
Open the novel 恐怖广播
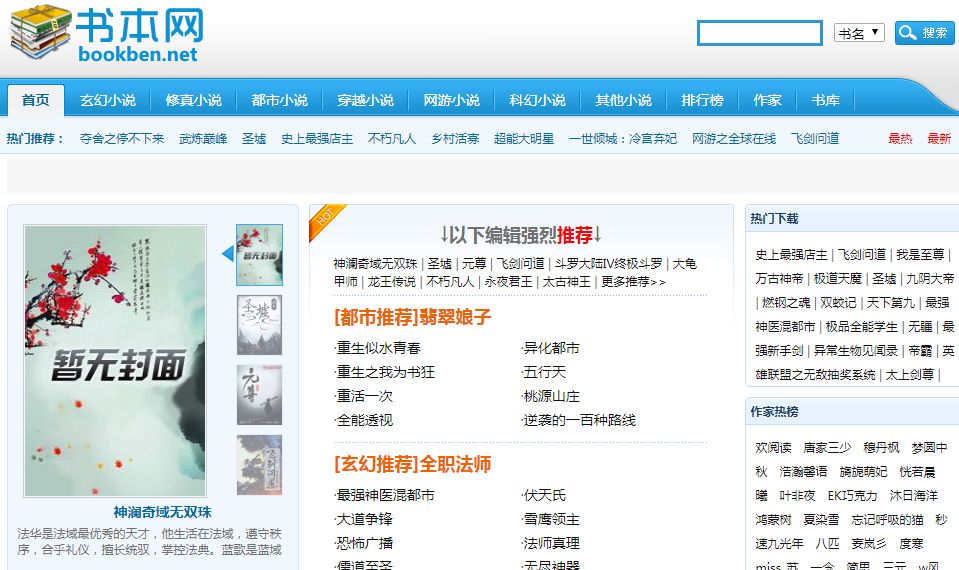[x=365, y=543]
